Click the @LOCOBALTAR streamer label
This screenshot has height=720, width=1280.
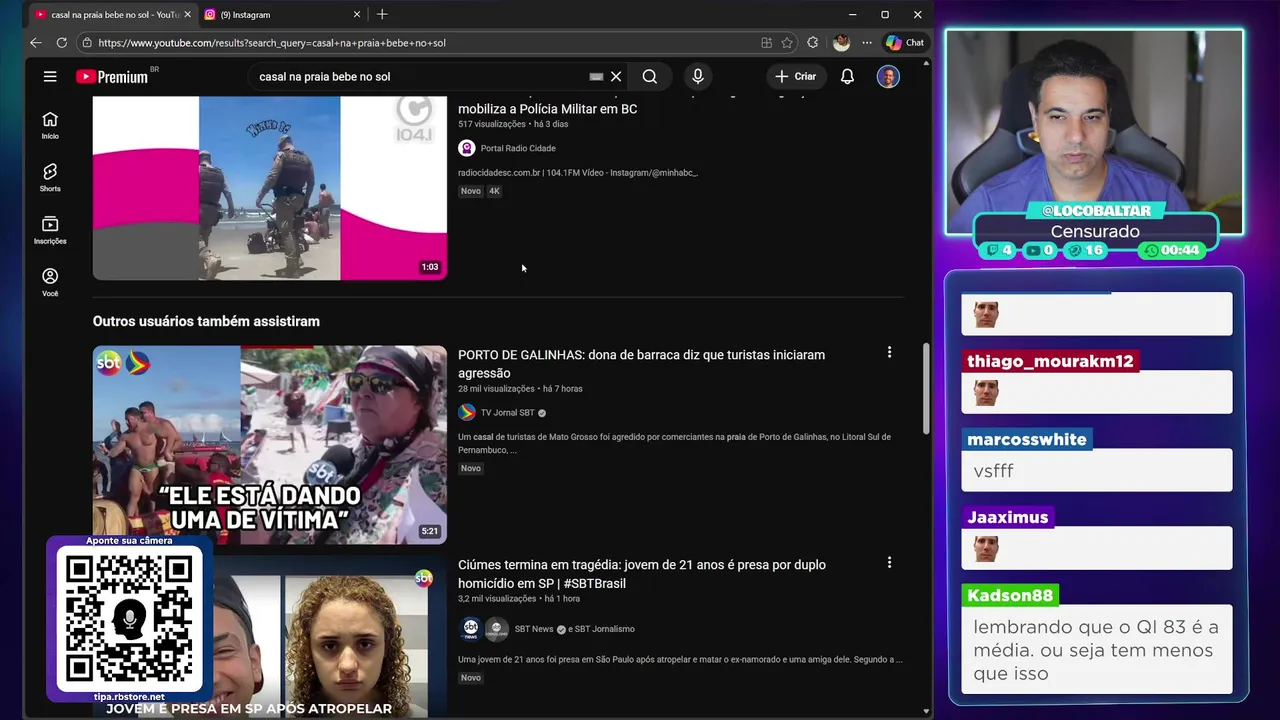(x=1096, y=210)
